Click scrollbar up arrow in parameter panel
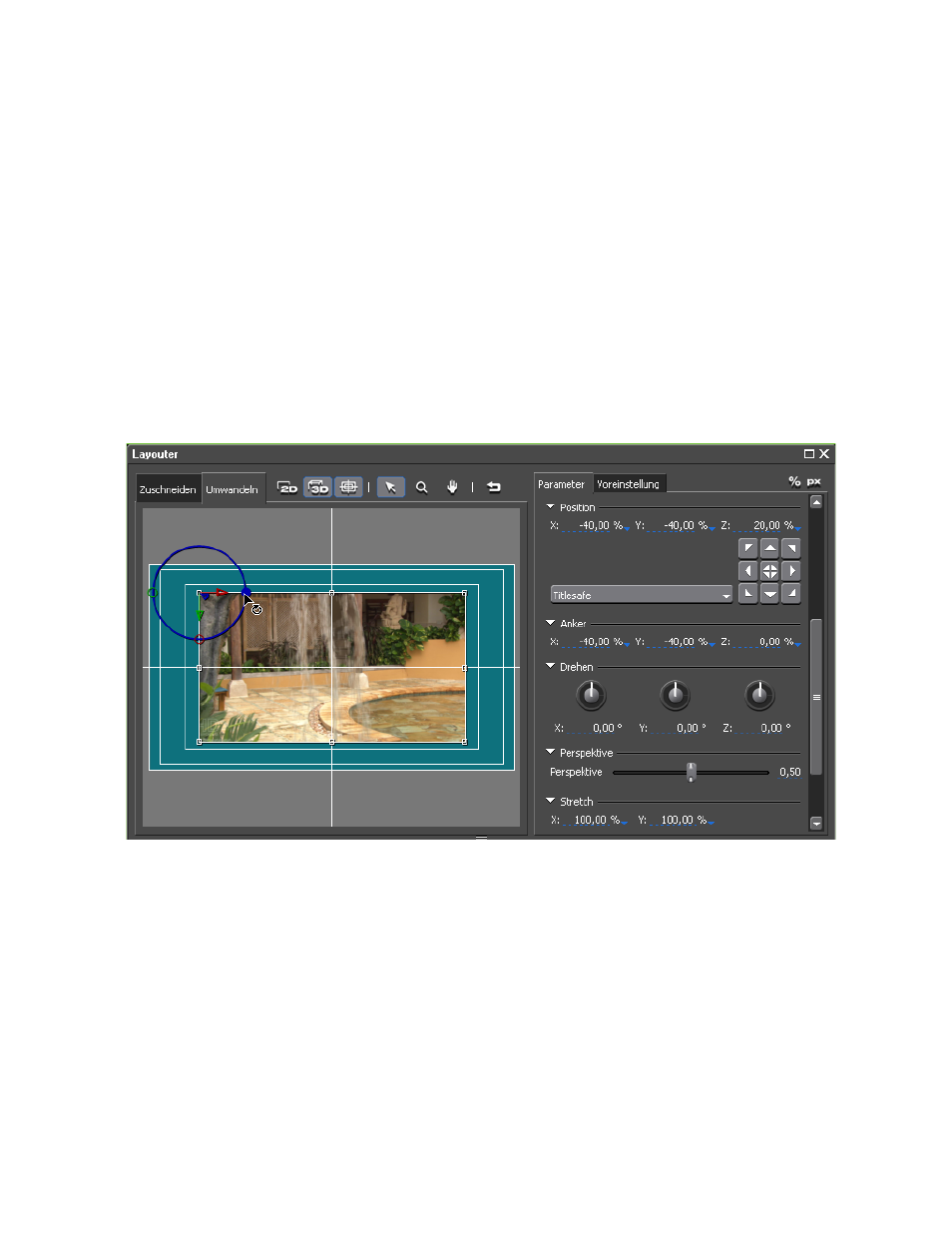952x1233 pixels. coord(816,502)
